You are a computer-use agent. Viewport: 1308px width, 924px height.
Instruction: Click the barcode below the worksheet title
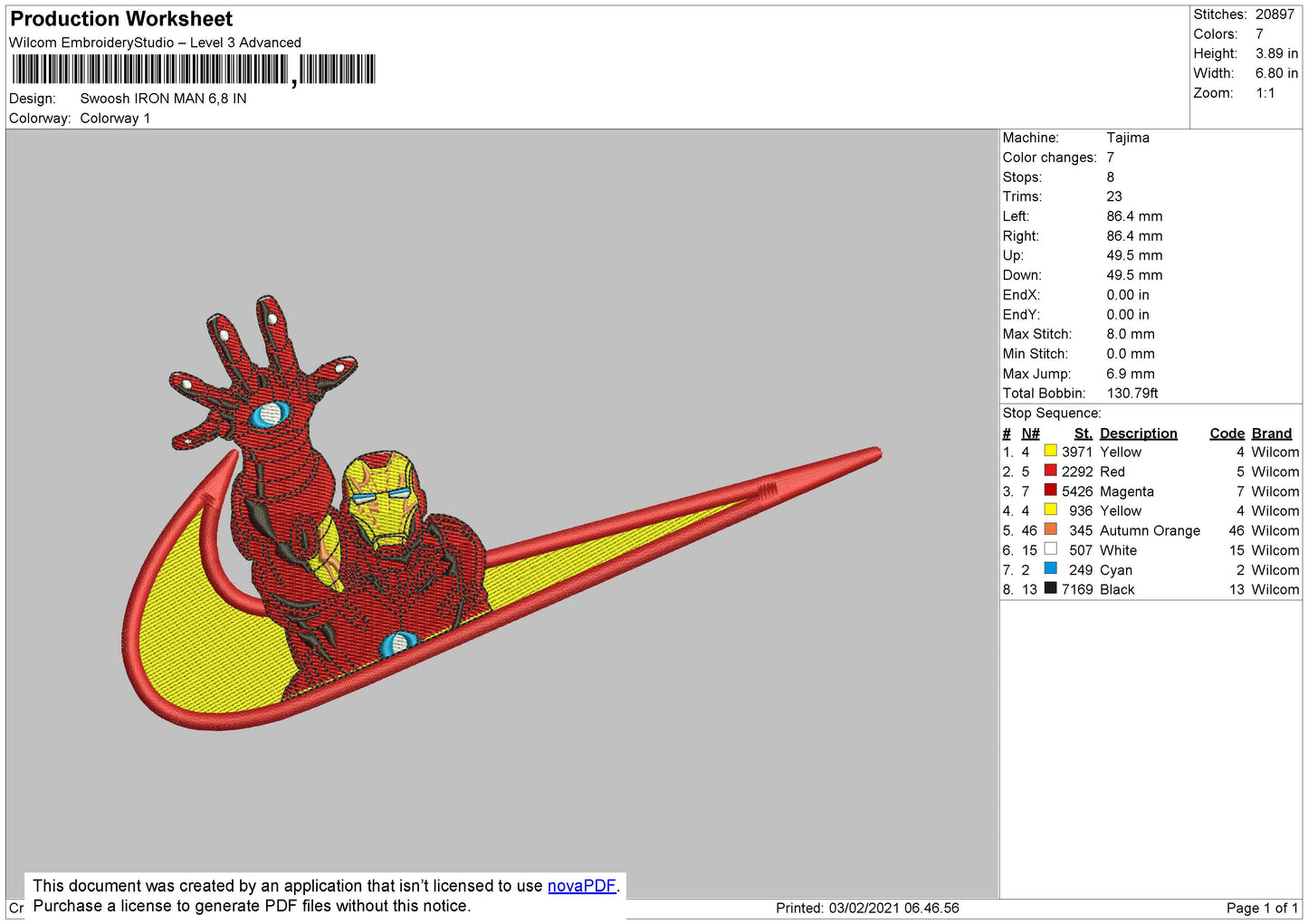[193, 70]
